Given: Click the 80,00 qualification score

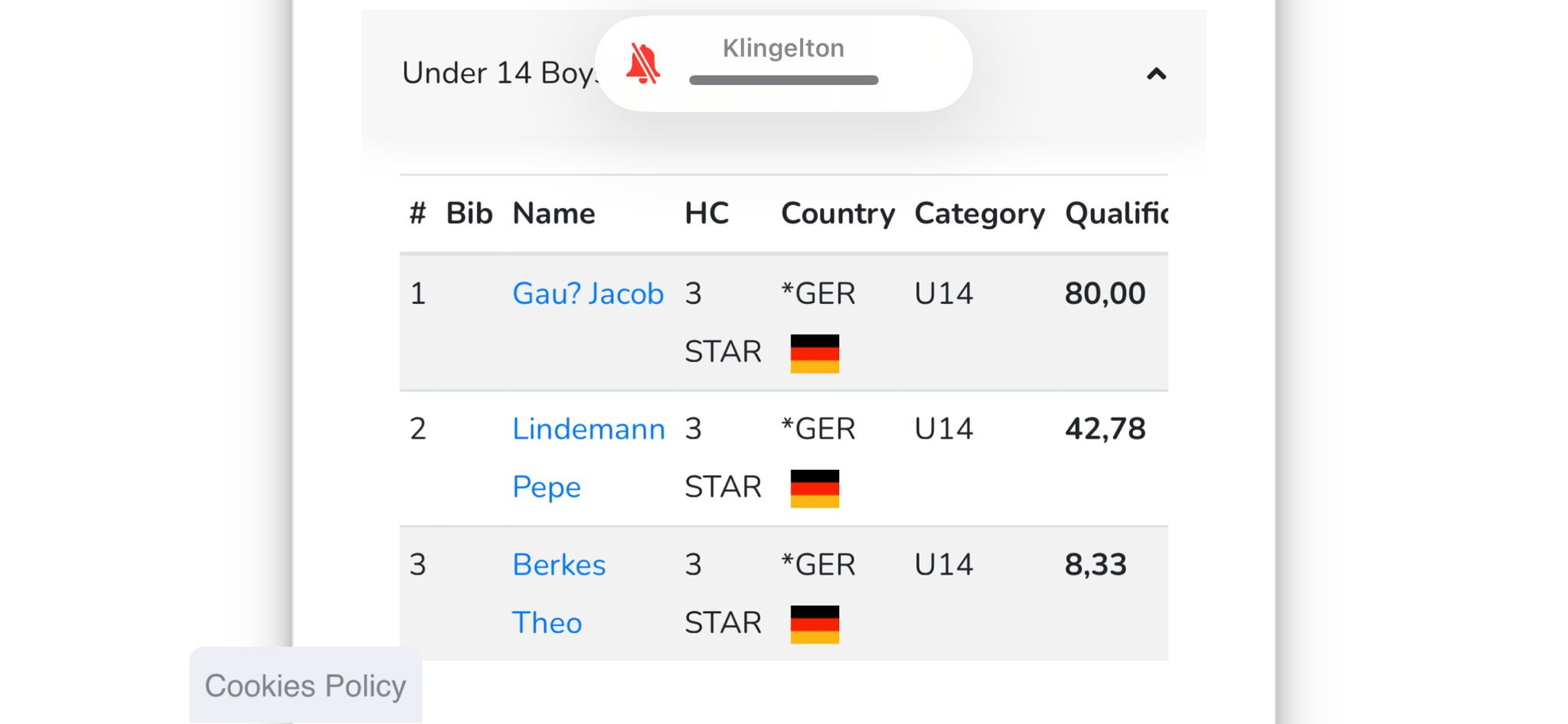Looking at the screenshot, I should [x=1105, y=294].
